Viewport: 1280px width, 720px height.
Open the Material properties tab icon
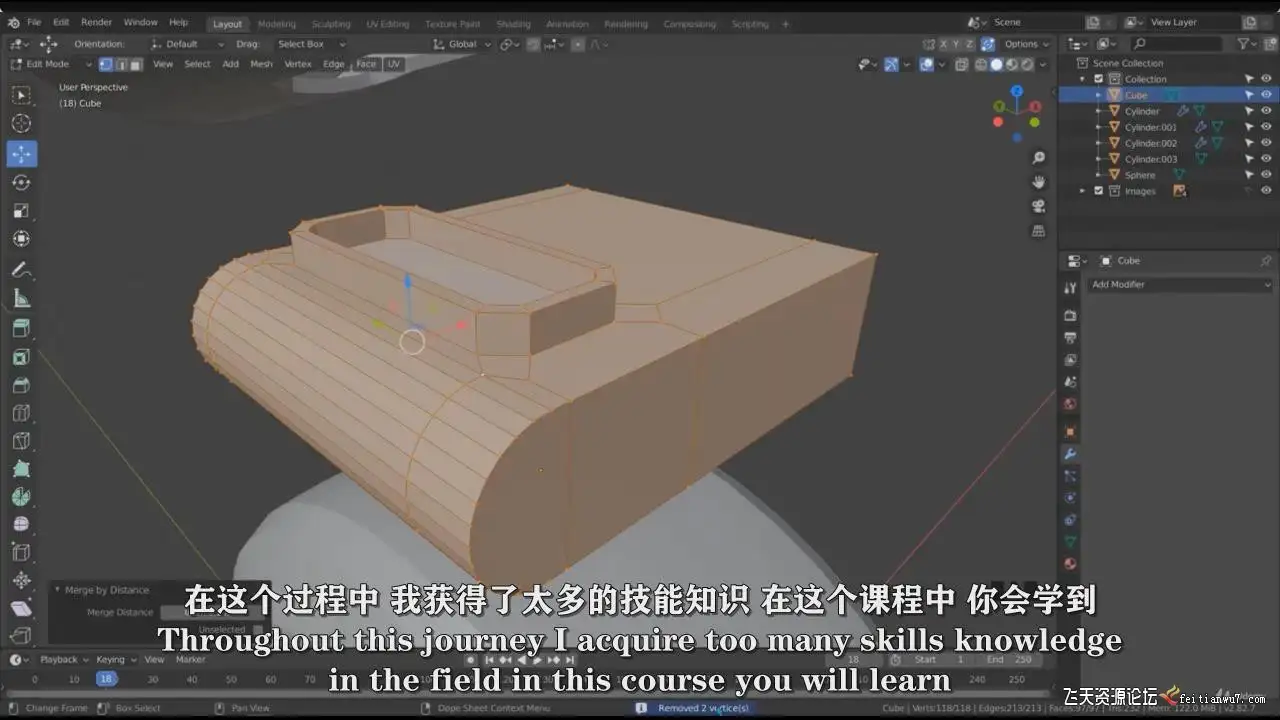1070,564
